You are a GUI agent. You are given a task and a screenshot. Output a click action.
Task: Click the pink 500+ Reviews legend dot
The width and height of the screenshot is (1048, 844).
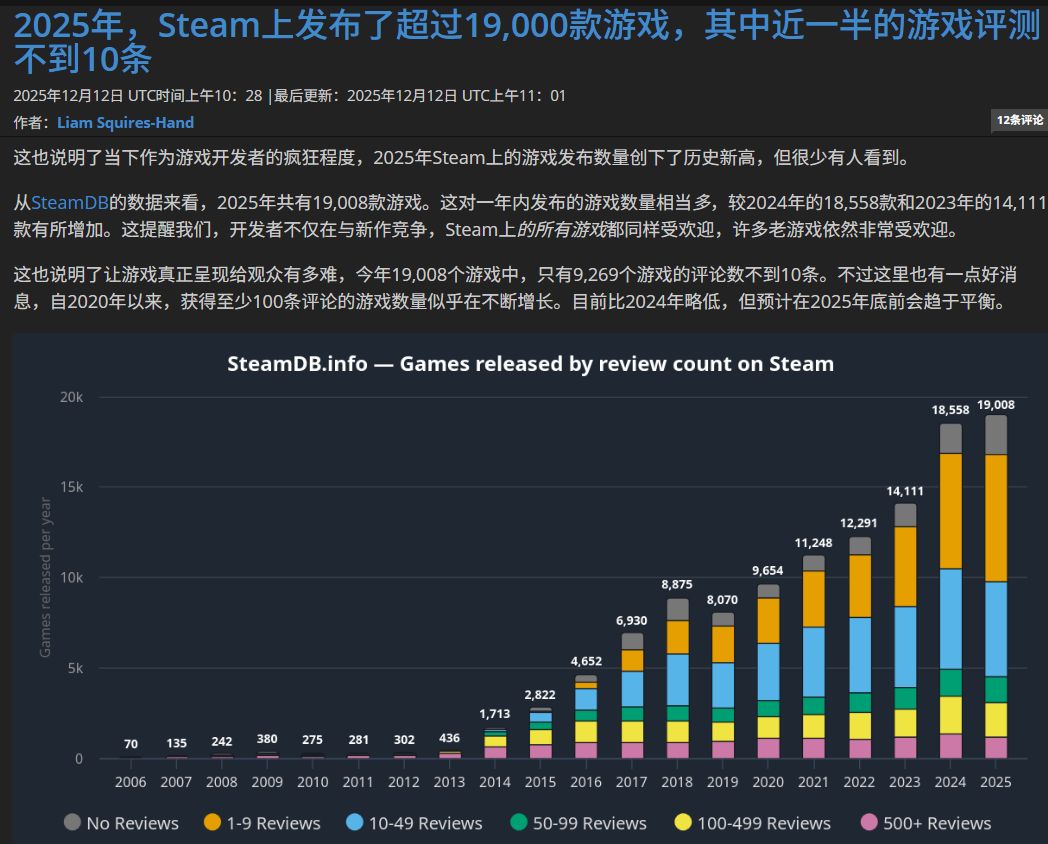tap(869, 822)
